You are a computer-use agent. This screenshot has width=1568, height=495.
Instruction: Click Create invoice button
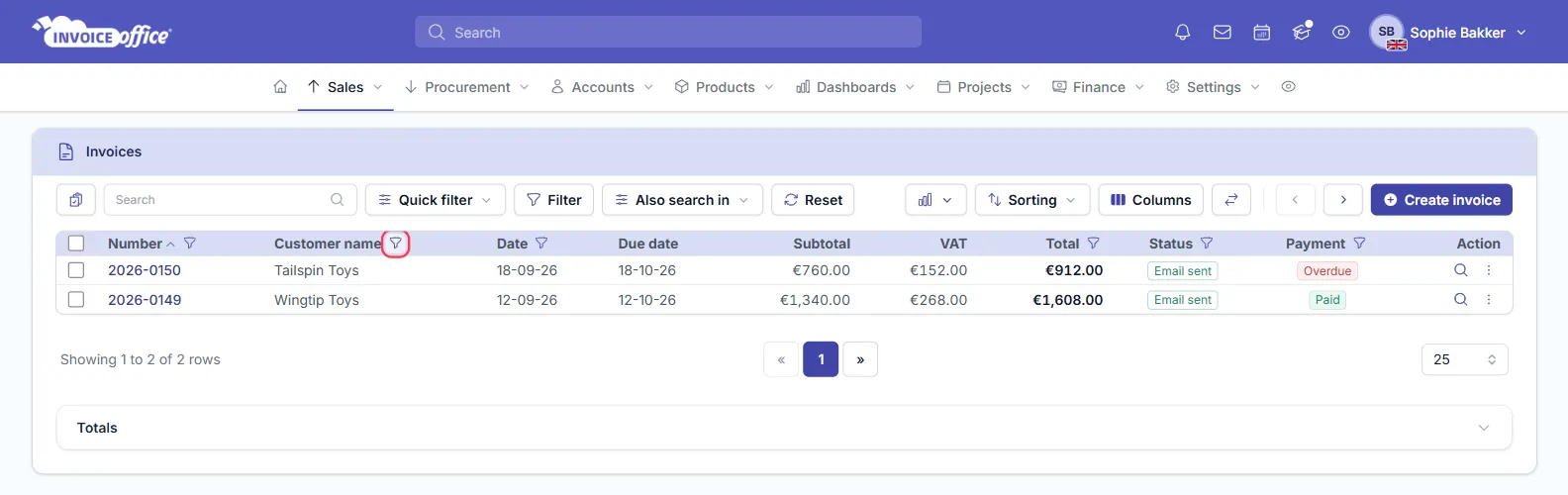pyautogui.click(x=1441, y=200)
